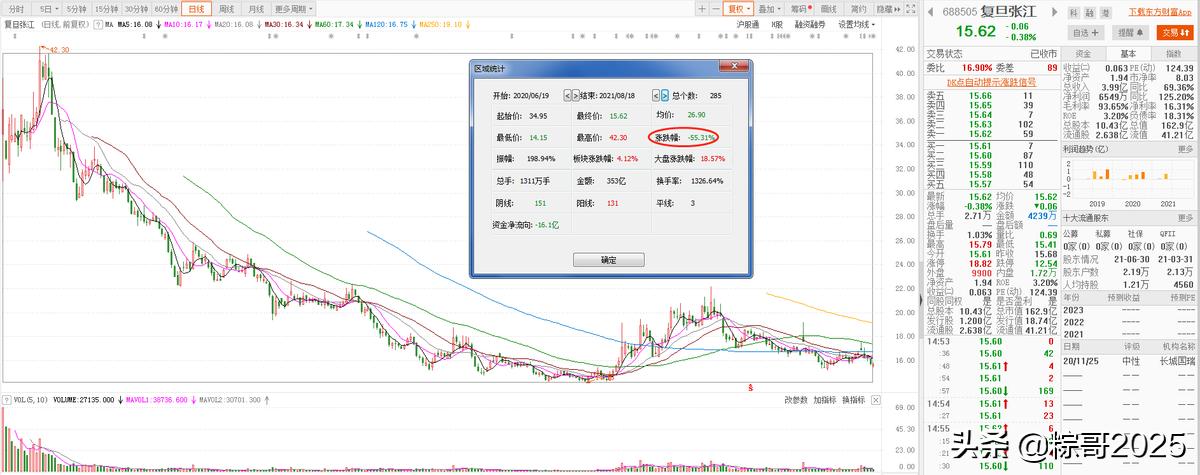Click the orange 交易 button
Viewport: 1200px width, 475px height.
pyautogui.click(x=1175, y=33)
